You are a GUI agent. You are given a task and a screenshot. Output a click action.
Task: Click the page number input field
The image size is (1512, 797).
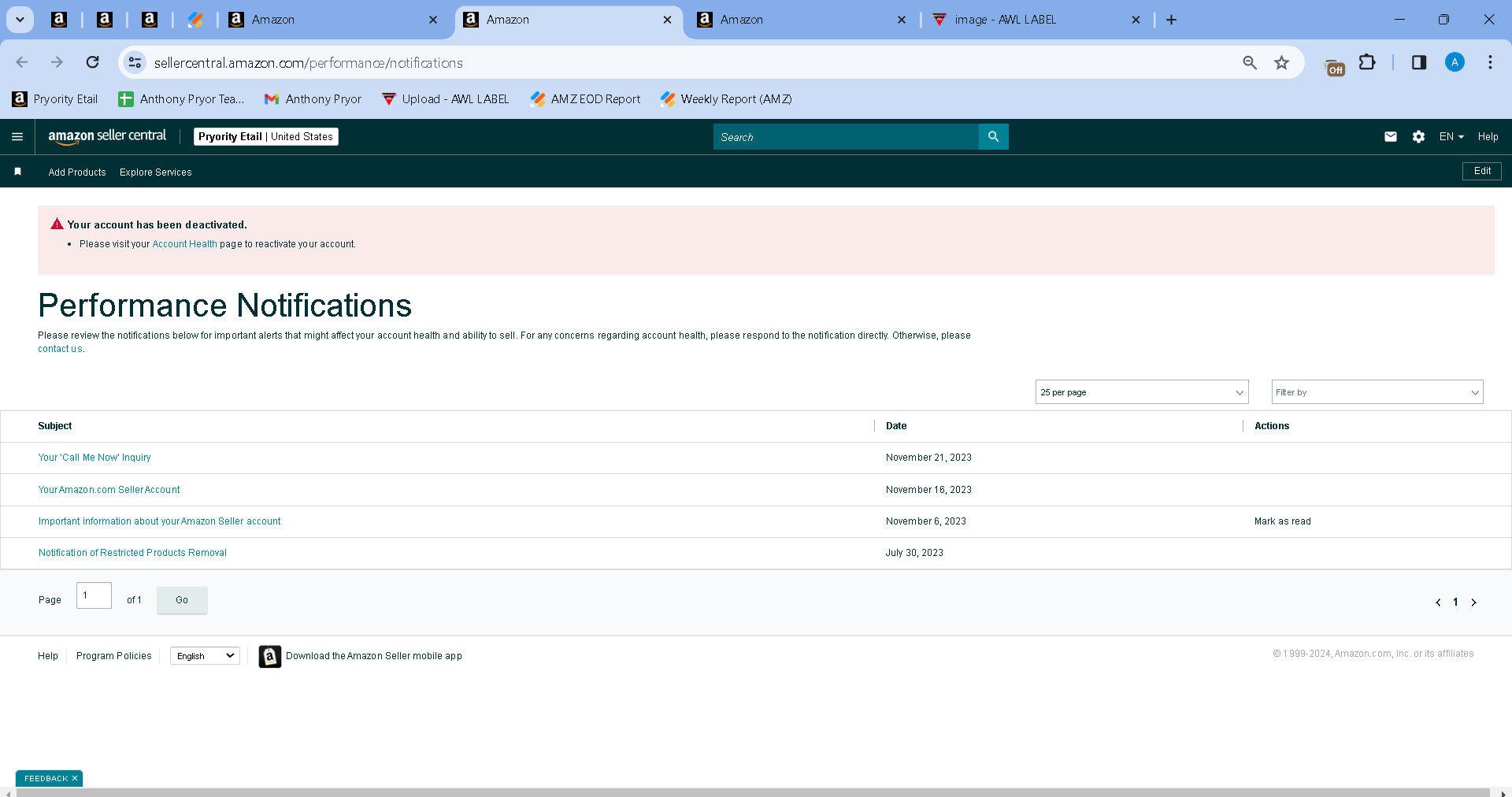coord(94,595)
